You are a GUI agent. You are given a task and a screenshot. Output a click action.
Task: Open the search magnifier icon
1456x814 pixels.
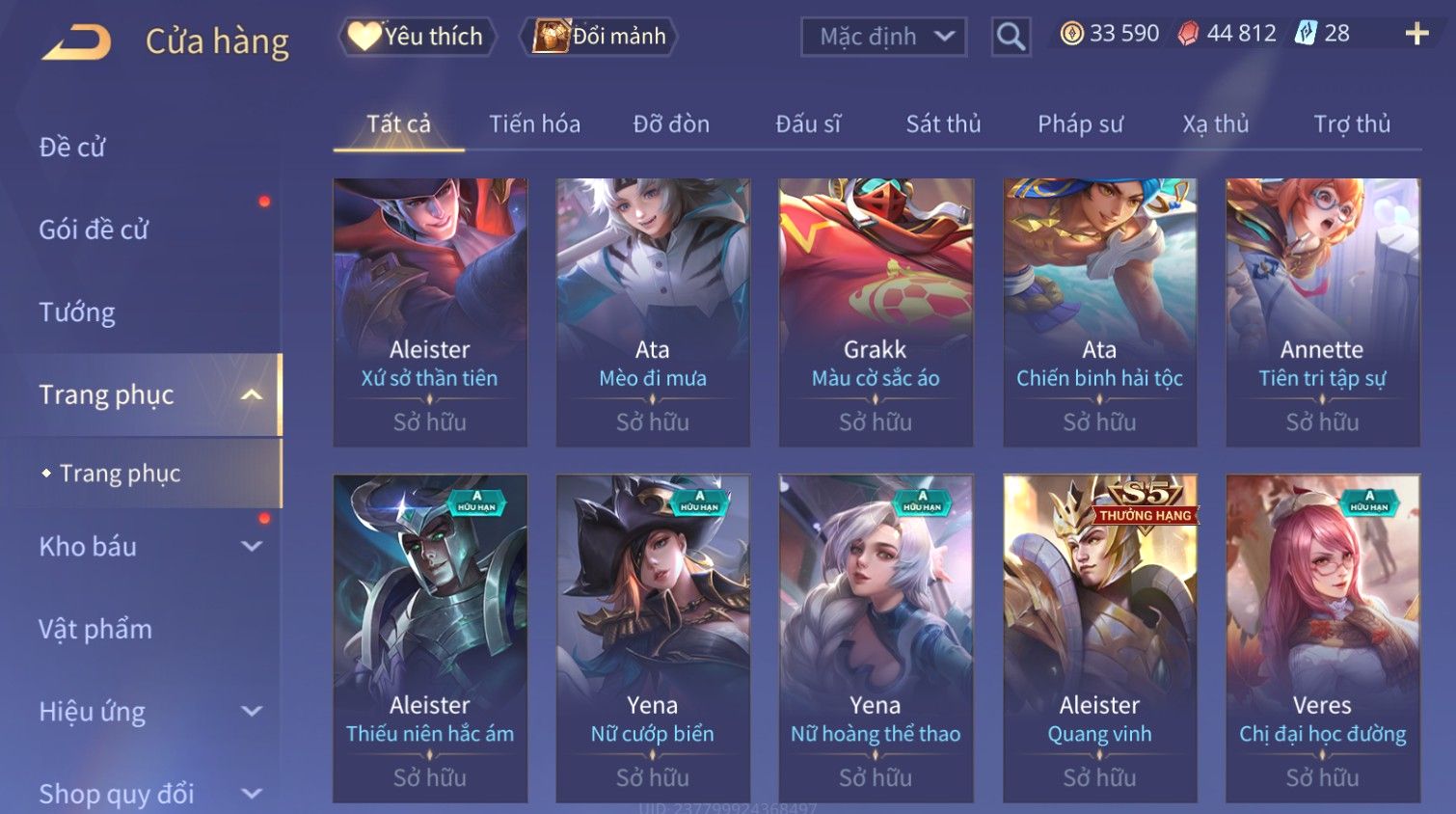coord(1011,37)
